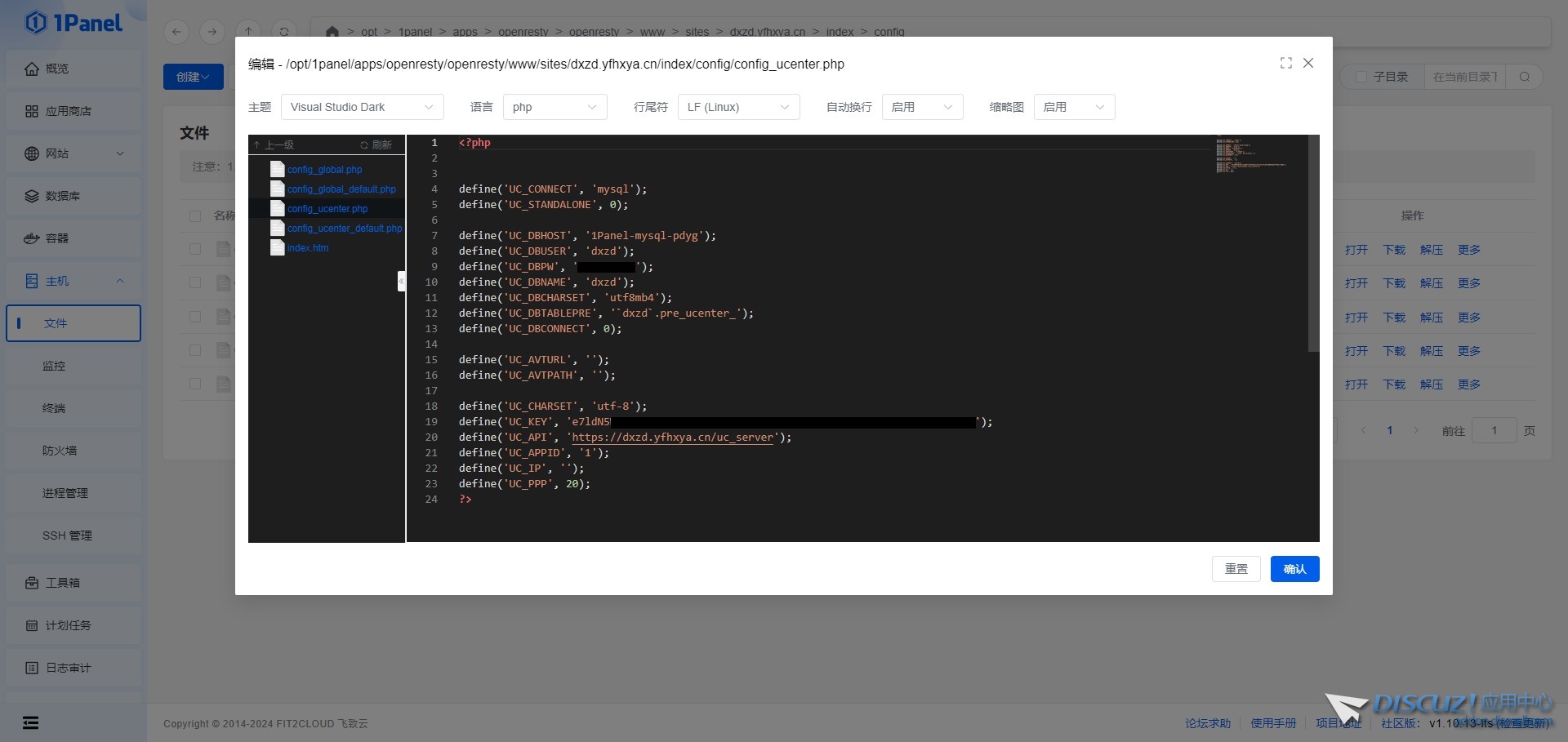The width and height of the screenshot is (1568, 742).
Task: Click the database stack icon in sidebar
Action: [x=32, y=196]
